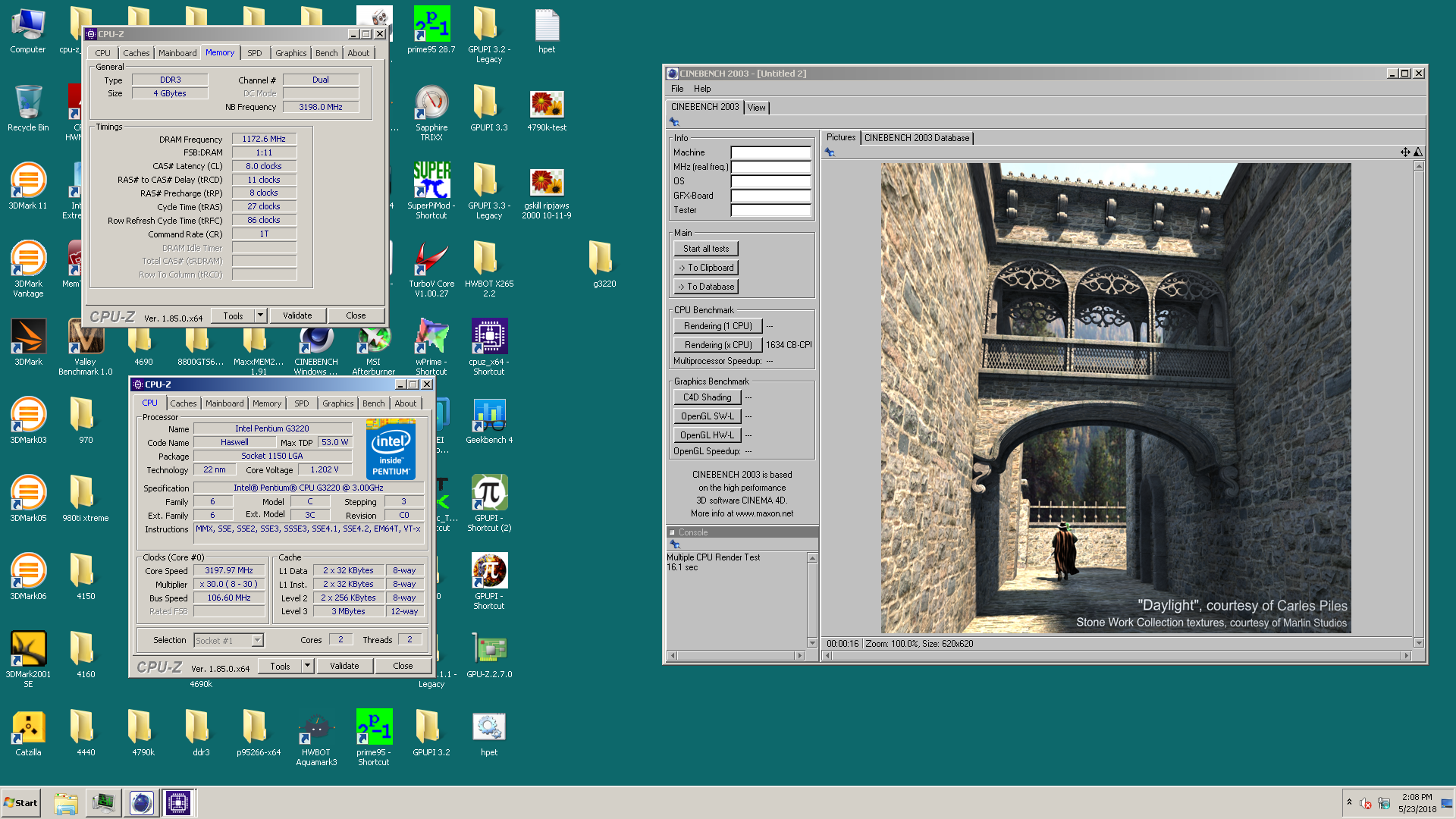1456x819 pixels.
Task: Click console vertical scrollbar down arrow
Action: [812, 643]
